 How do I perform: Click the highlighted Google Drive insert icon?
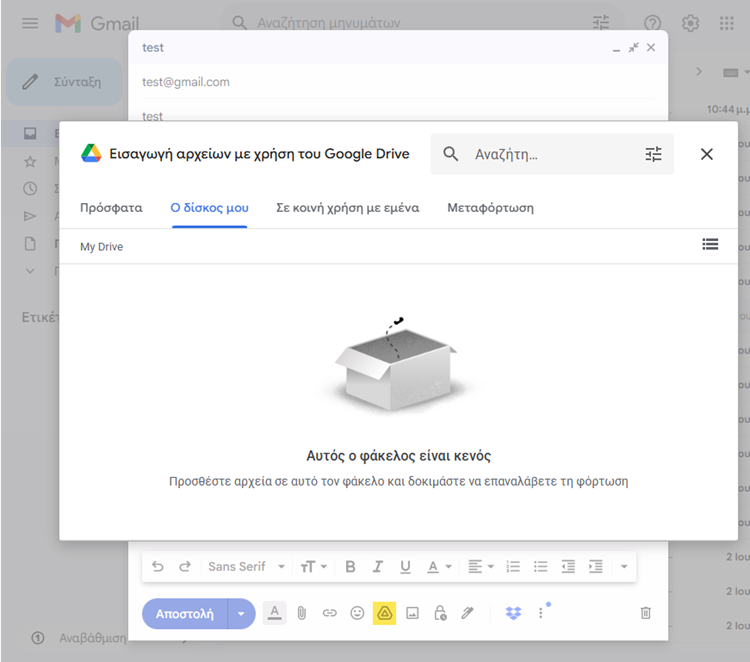(385, 613)
